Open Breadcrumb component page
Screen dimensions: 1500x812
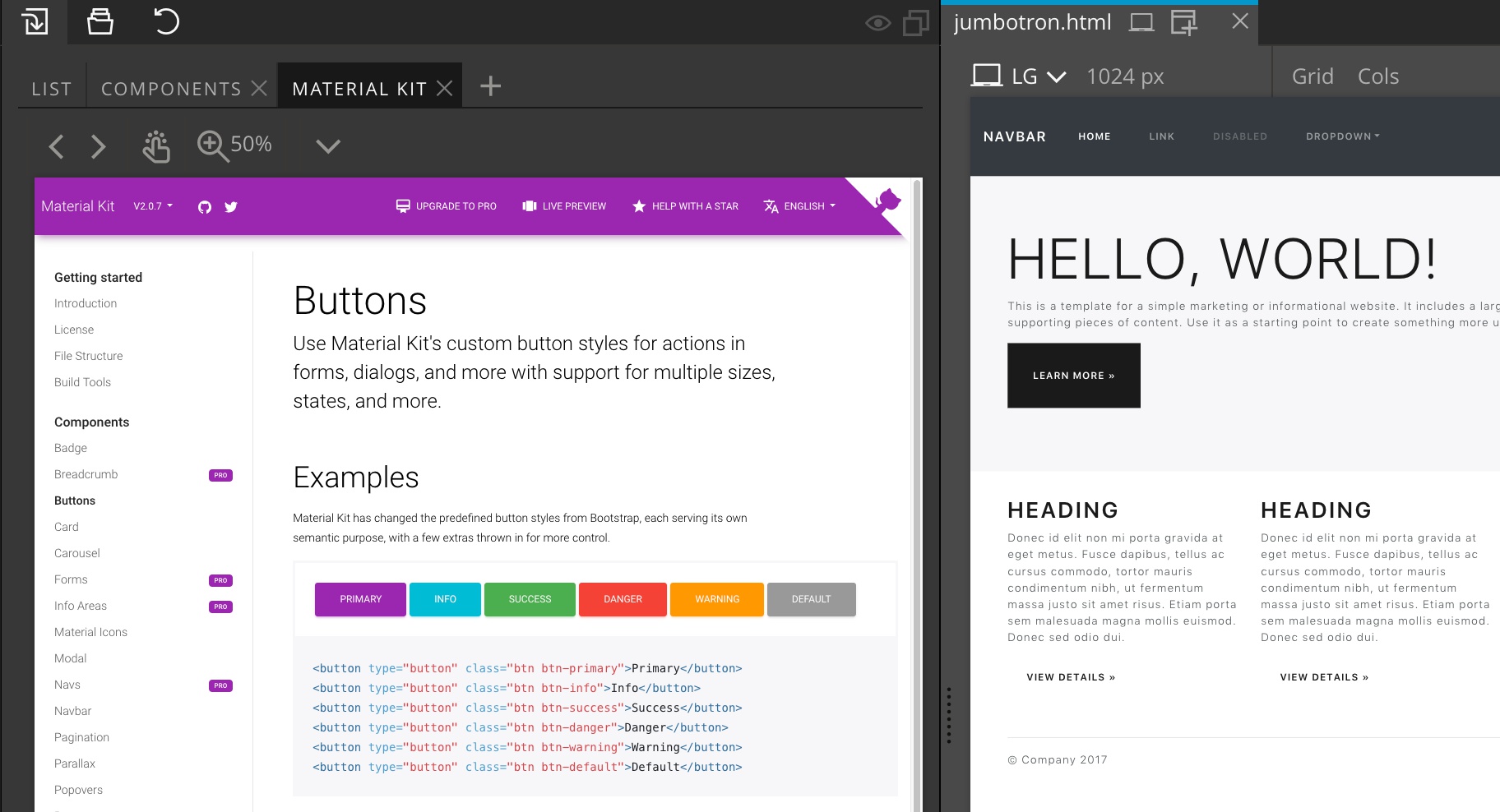point(86,474)
